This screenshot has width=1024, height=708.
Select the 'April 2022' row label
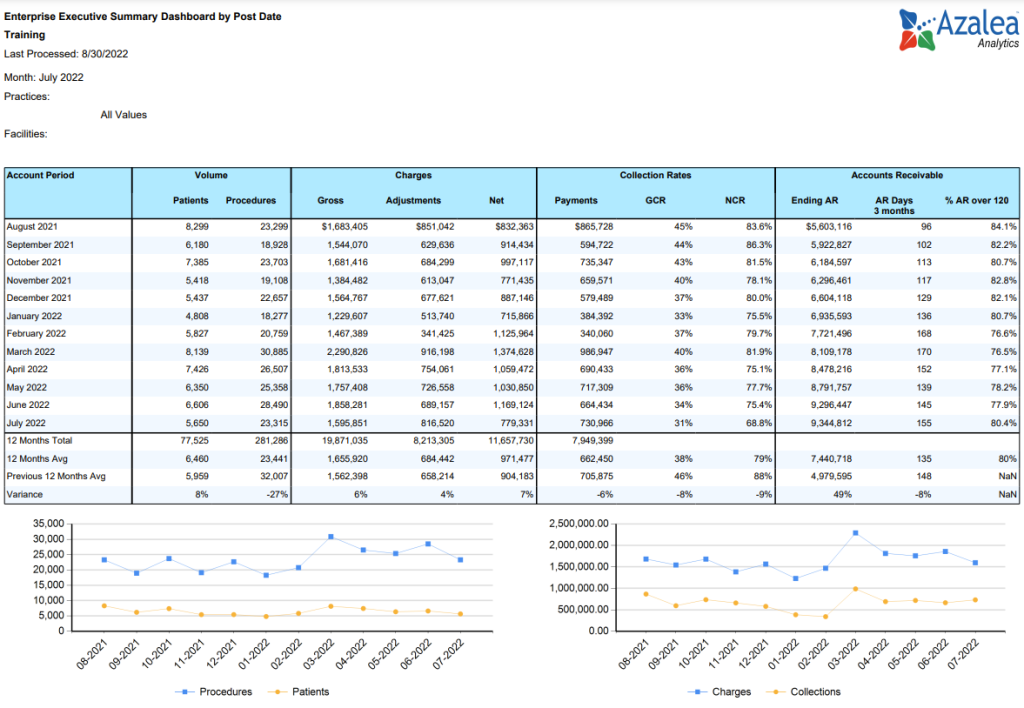point(27,369)
